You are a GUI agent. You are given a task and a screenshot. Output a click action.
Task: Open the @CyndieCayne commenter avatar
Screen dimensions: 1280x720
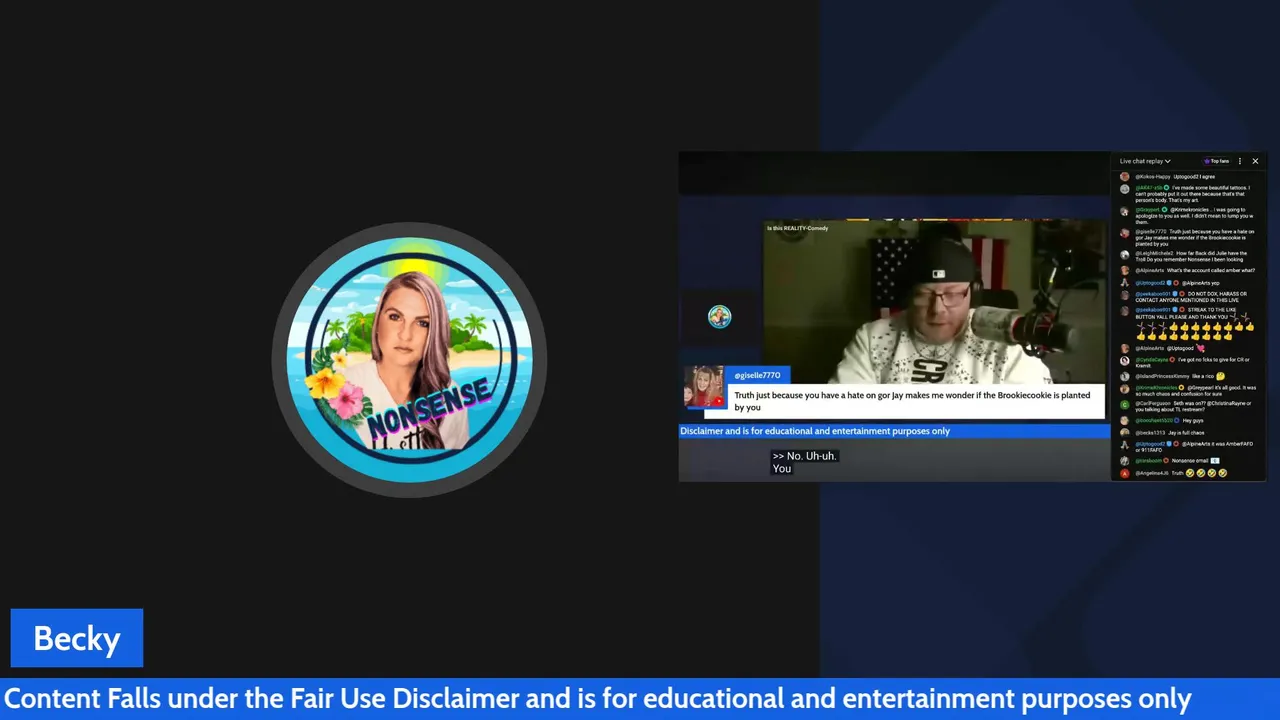point(1125,361)
